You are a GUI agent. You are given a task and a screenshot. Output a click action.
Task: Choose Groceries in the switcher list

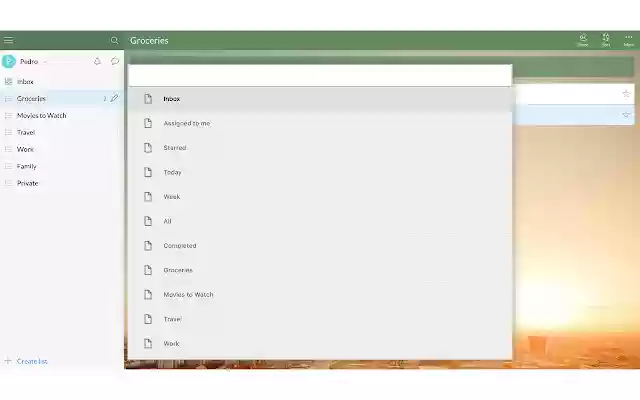[320, 270]
